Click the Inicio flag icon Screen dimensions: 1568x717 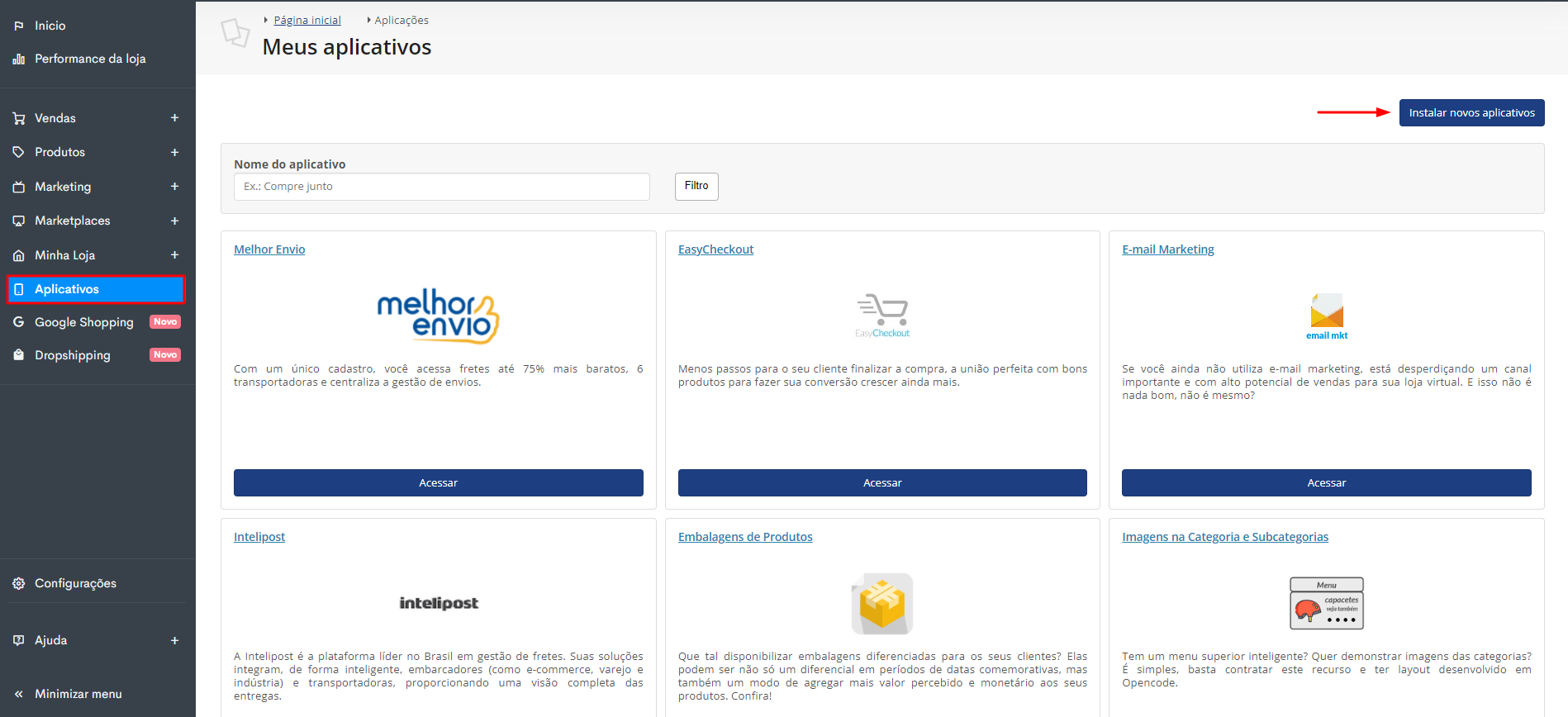pyautogui.click(x=19, y=26)
